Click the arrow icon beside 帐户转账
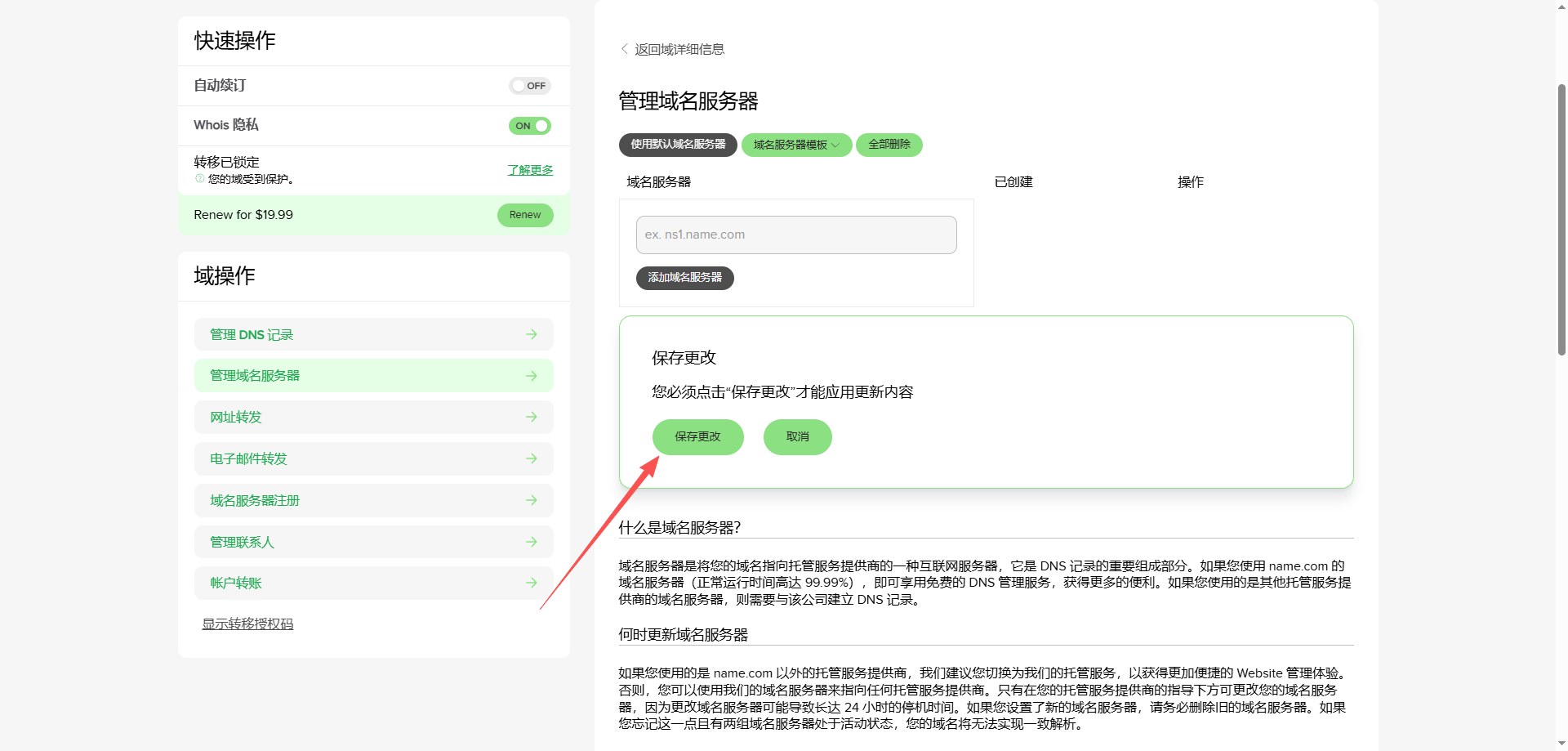The width and height of the screenshot is (1568, 751). (x=532, y=583)
